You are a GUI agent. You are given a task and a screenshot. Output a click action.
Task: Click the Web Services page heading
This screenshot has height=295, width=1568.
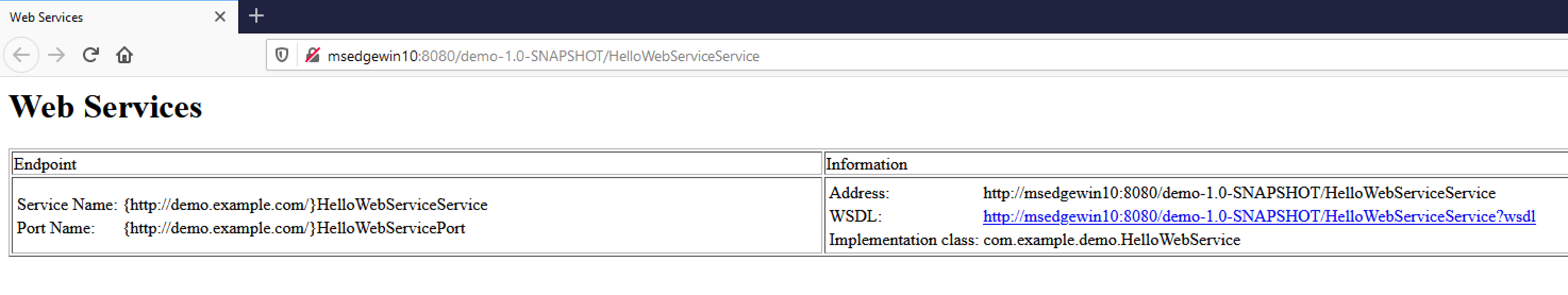pyautogui.click(x=105, y=107)
